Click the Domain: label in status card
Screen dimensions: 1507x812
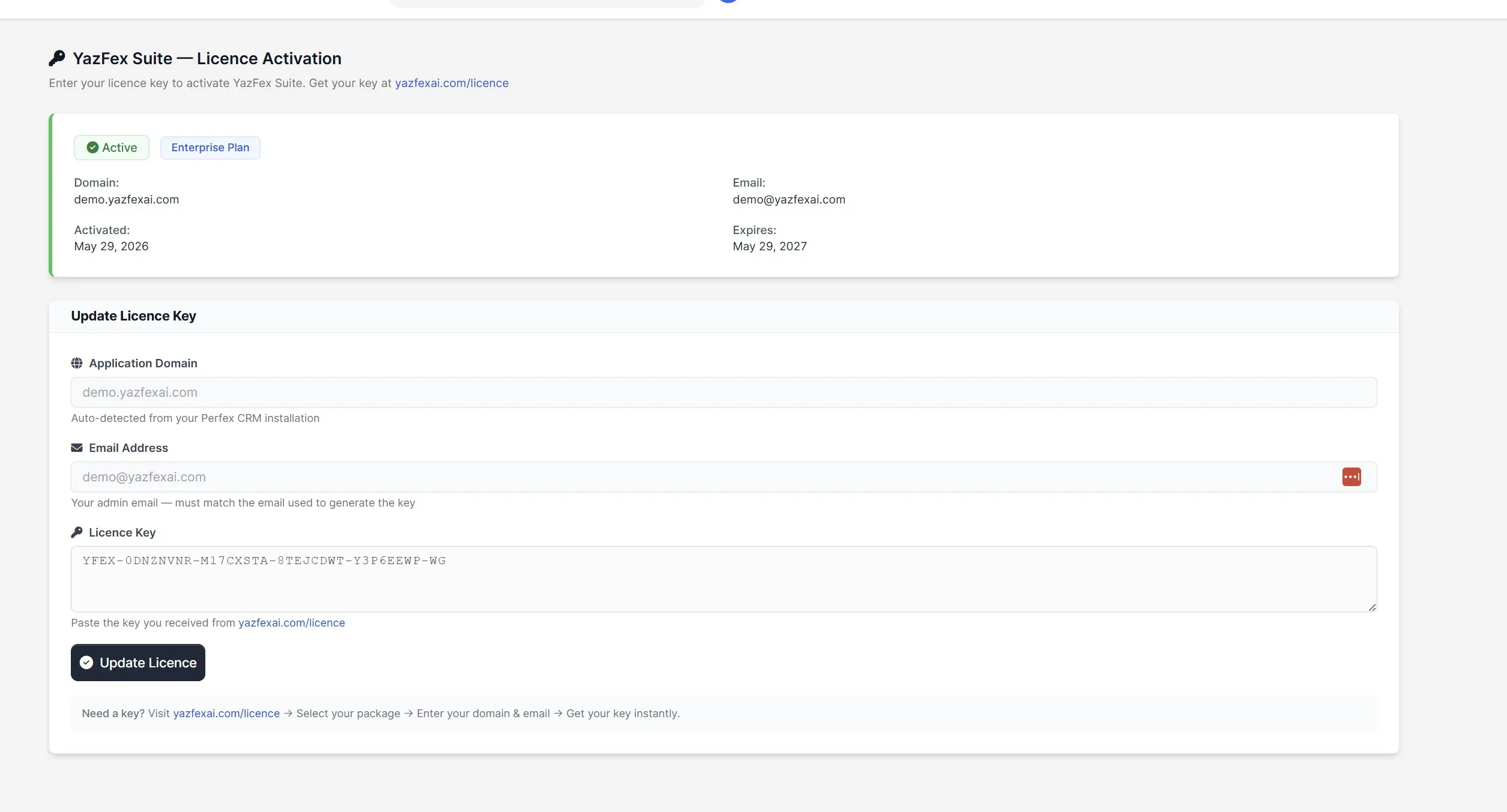point(97,182)
